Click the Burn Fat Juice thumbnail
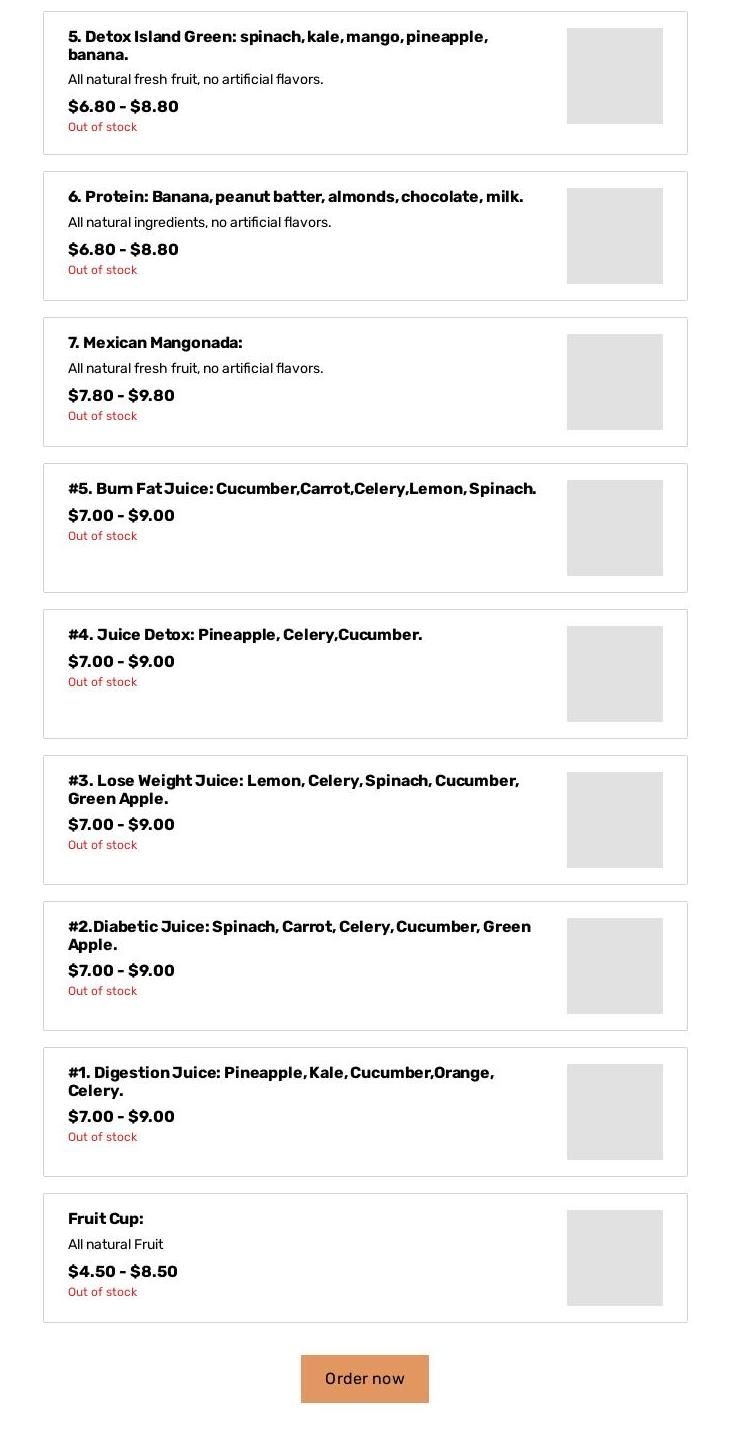The width and height of the screenshot is (730, 1436). click(x=614, y=528)
